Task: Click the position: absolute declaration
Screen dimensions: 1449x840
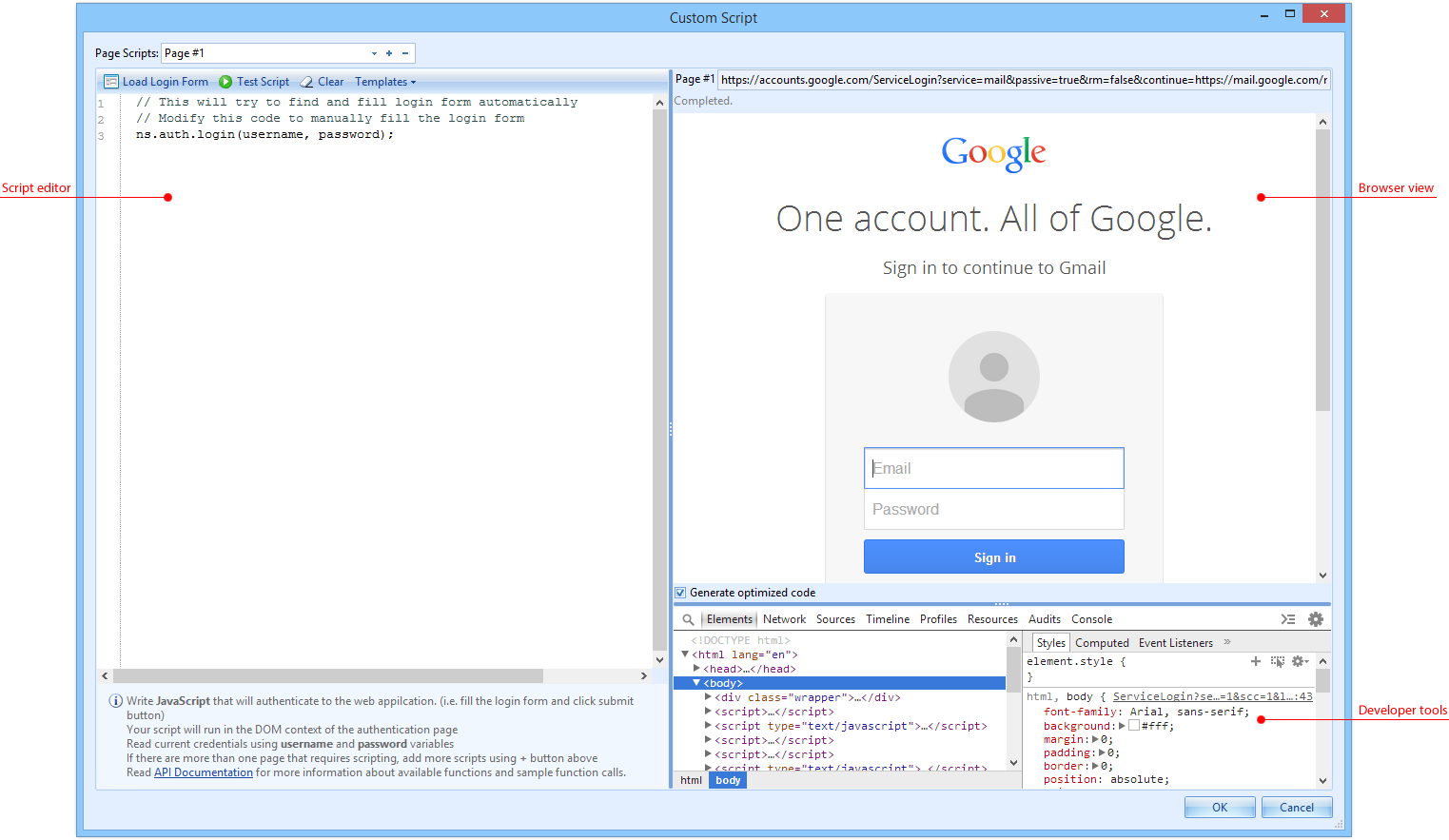Action: coord(1106,779)
